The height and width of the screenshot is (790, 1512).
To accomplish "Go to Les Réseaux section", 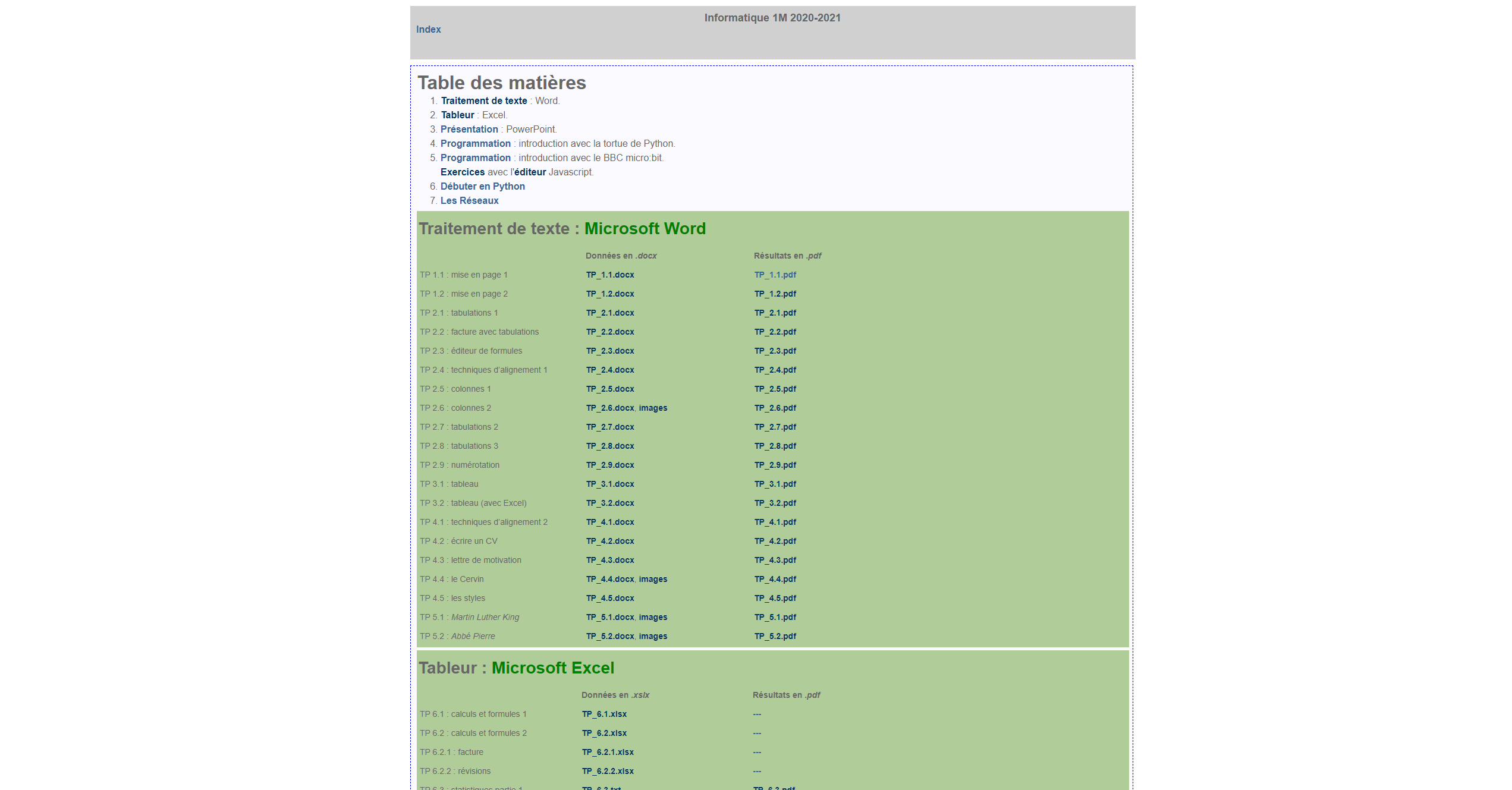I will (469, 201).
